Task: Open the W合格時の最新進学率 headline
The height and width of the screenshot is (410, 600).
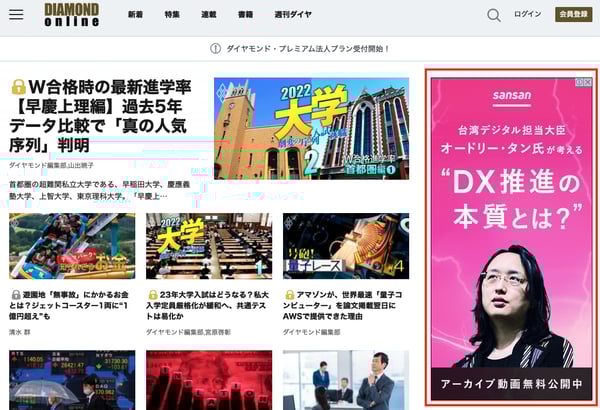Action: tap(100, 116)
